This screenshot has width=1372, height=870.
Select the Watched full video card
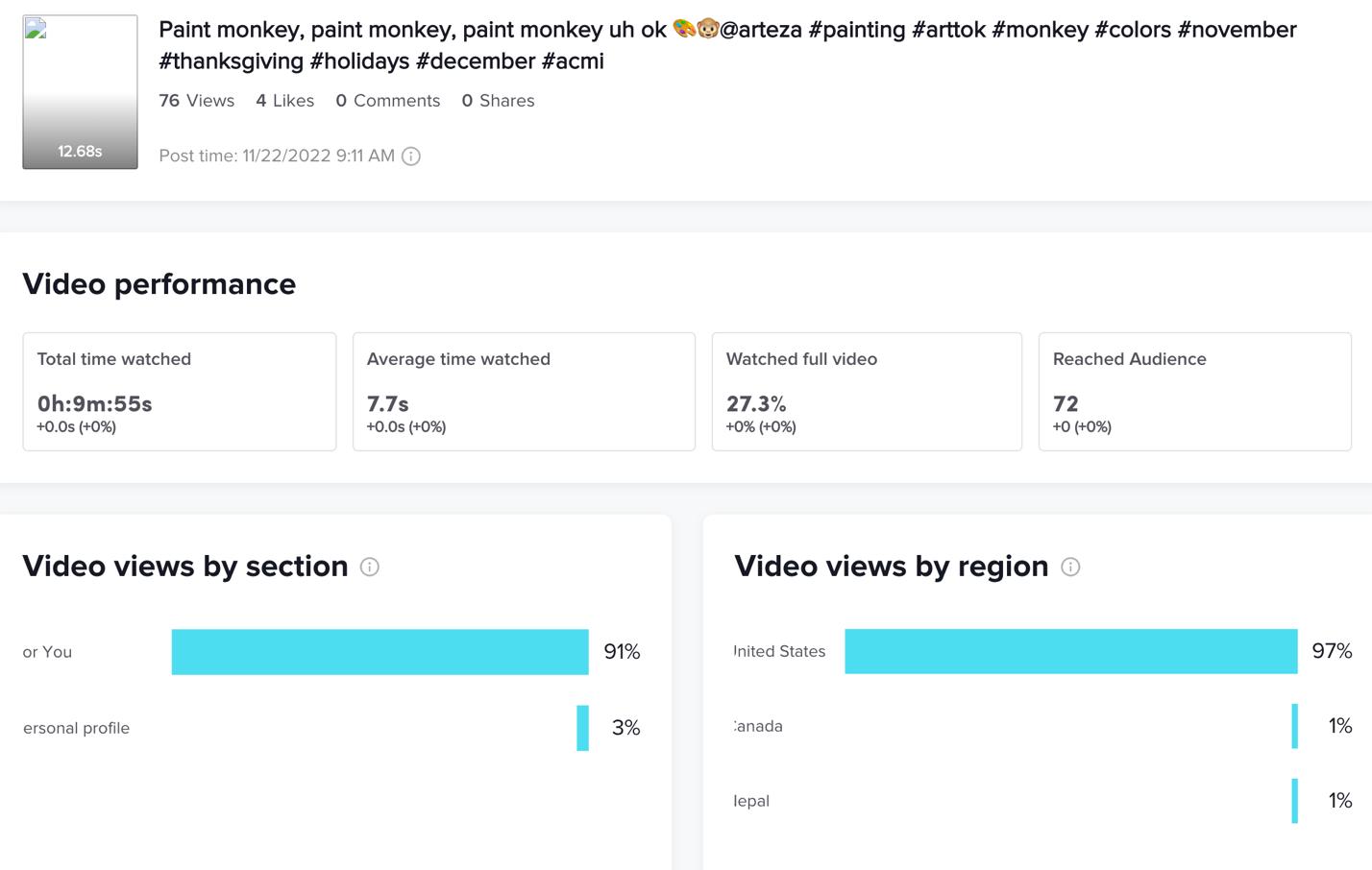point(867,392)
